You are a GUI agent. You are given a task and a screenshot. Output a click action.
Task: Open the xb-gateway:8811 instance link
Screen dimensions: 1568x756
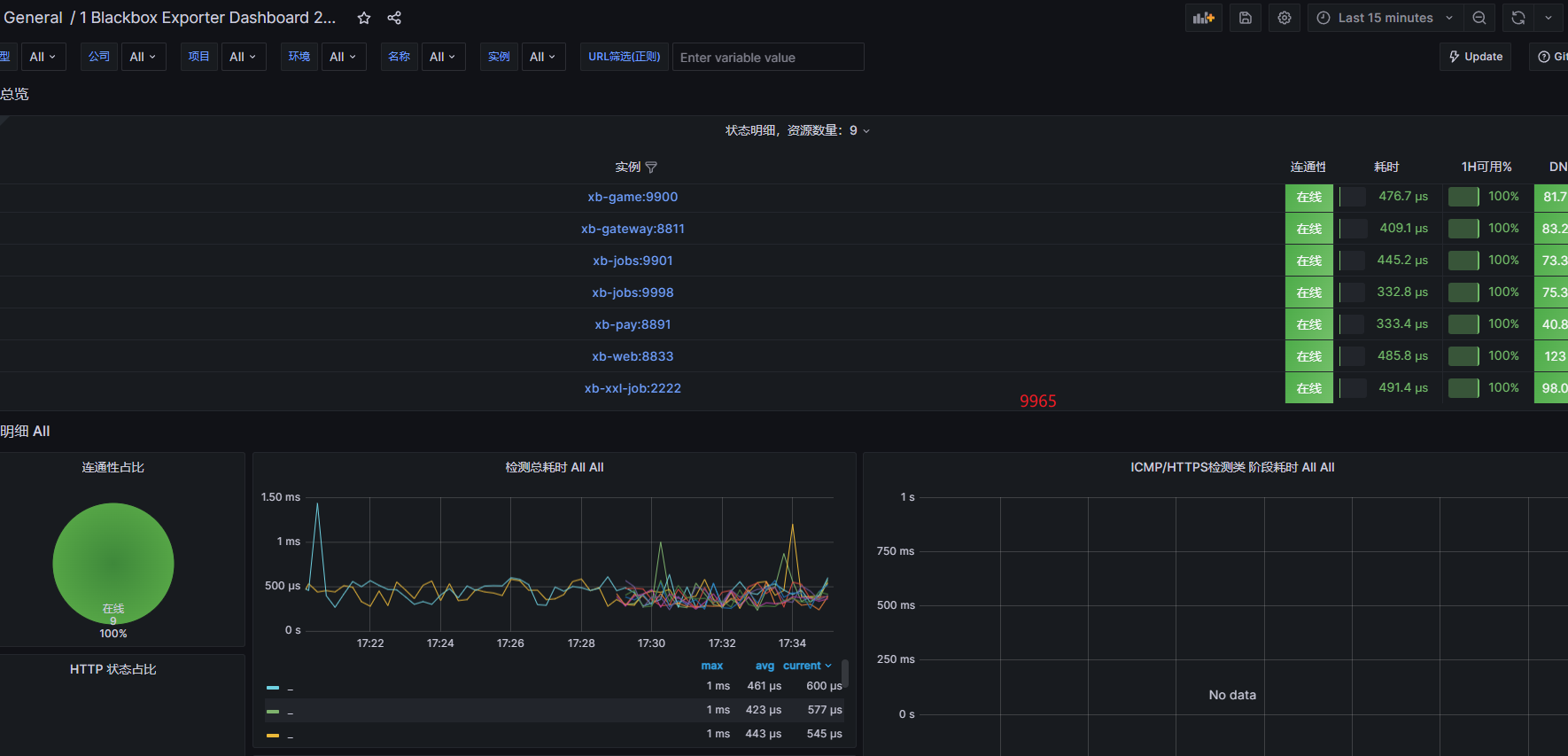click(633, 229)
